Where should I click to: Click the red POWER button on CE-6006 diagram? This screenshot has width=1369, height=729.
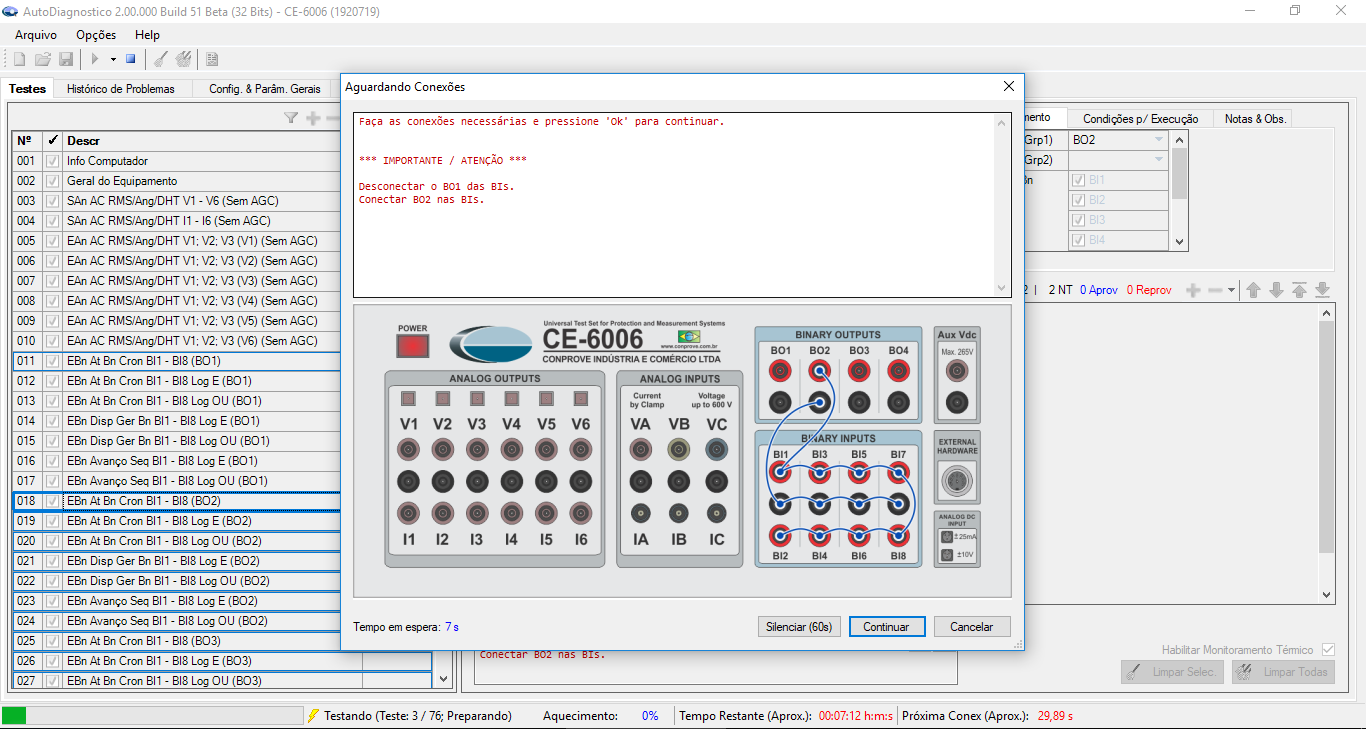pyautogui.click(x=412, y=346)
